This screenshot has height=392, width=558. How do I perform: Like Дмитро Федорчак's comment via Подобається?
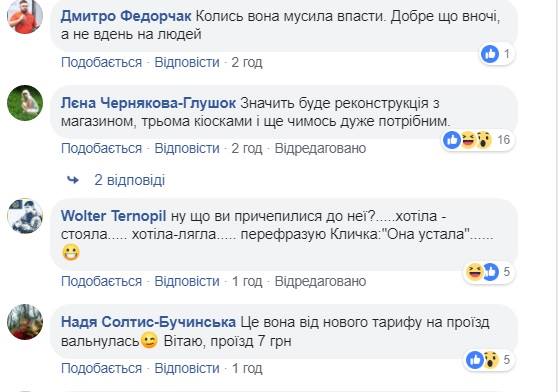[x=101, y=62]
